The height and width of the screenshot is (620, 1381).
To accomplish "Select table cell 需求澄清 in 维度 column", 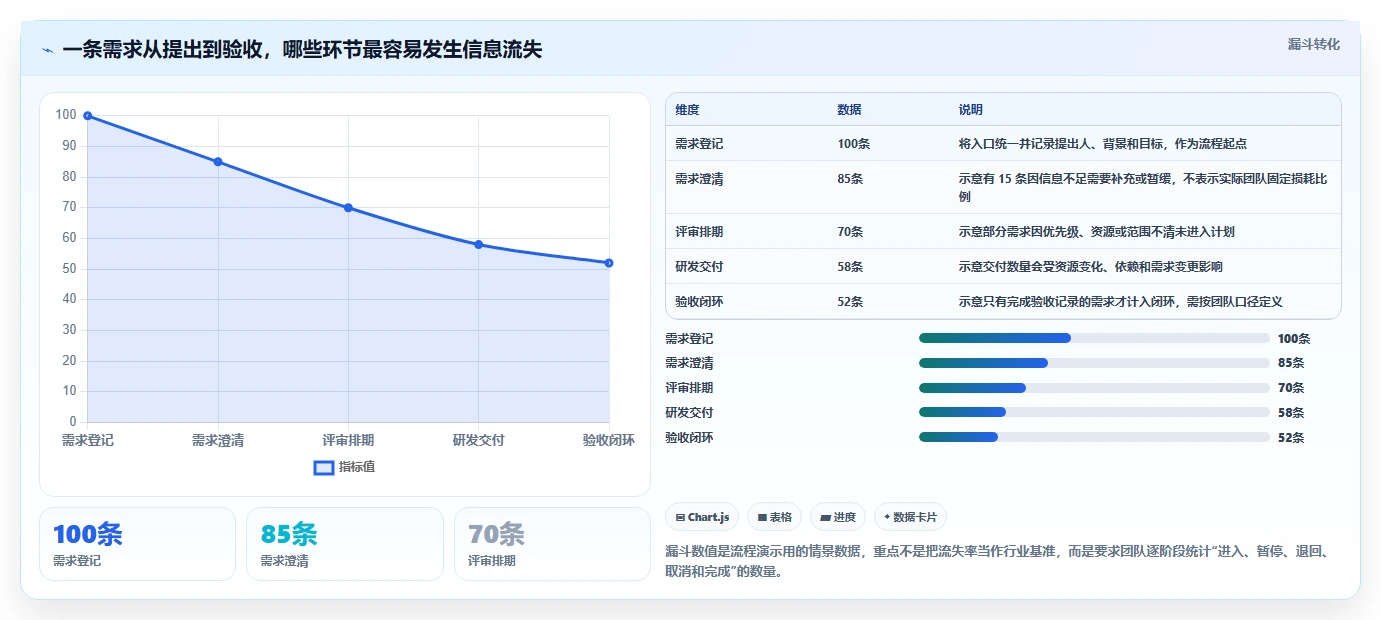I will coord(700,179).
